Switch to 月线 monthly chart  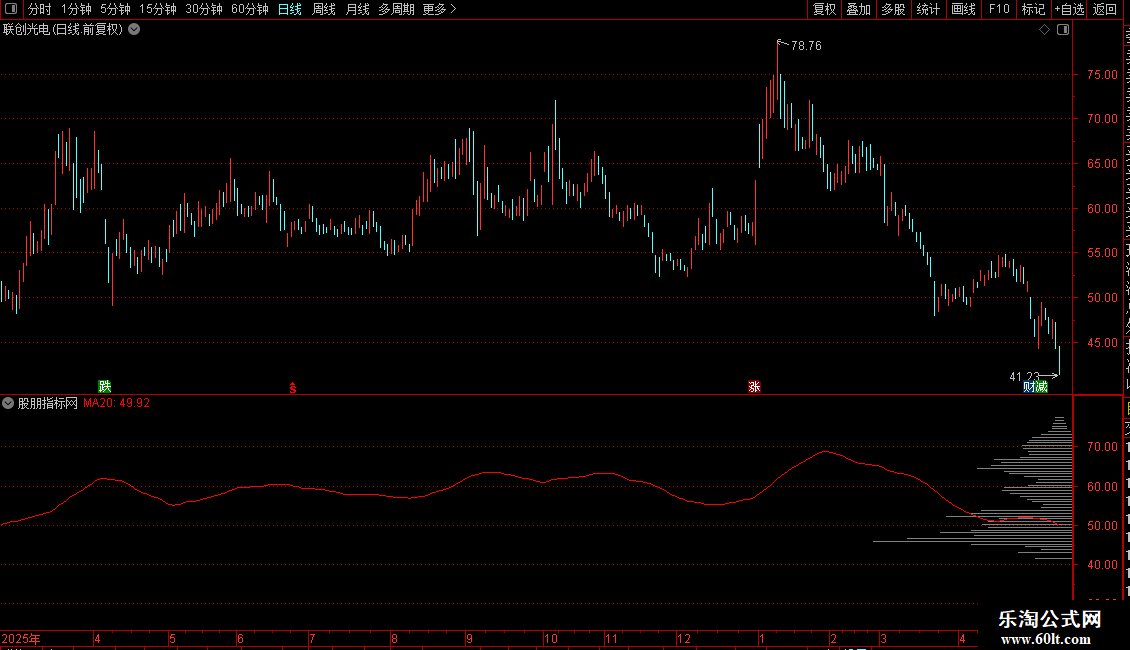[x=357, y=9]
